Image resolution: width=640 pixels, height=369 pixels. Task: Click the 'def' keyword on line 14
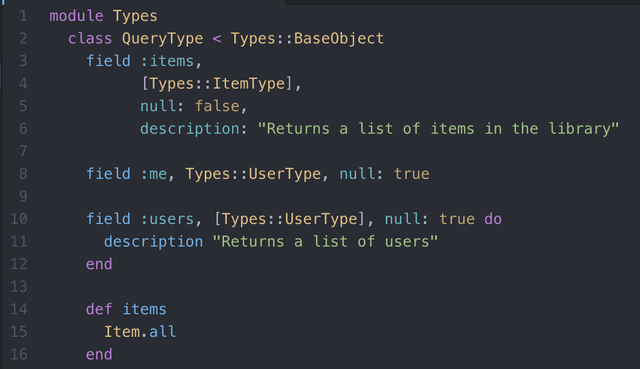click(x=99, y=309)
